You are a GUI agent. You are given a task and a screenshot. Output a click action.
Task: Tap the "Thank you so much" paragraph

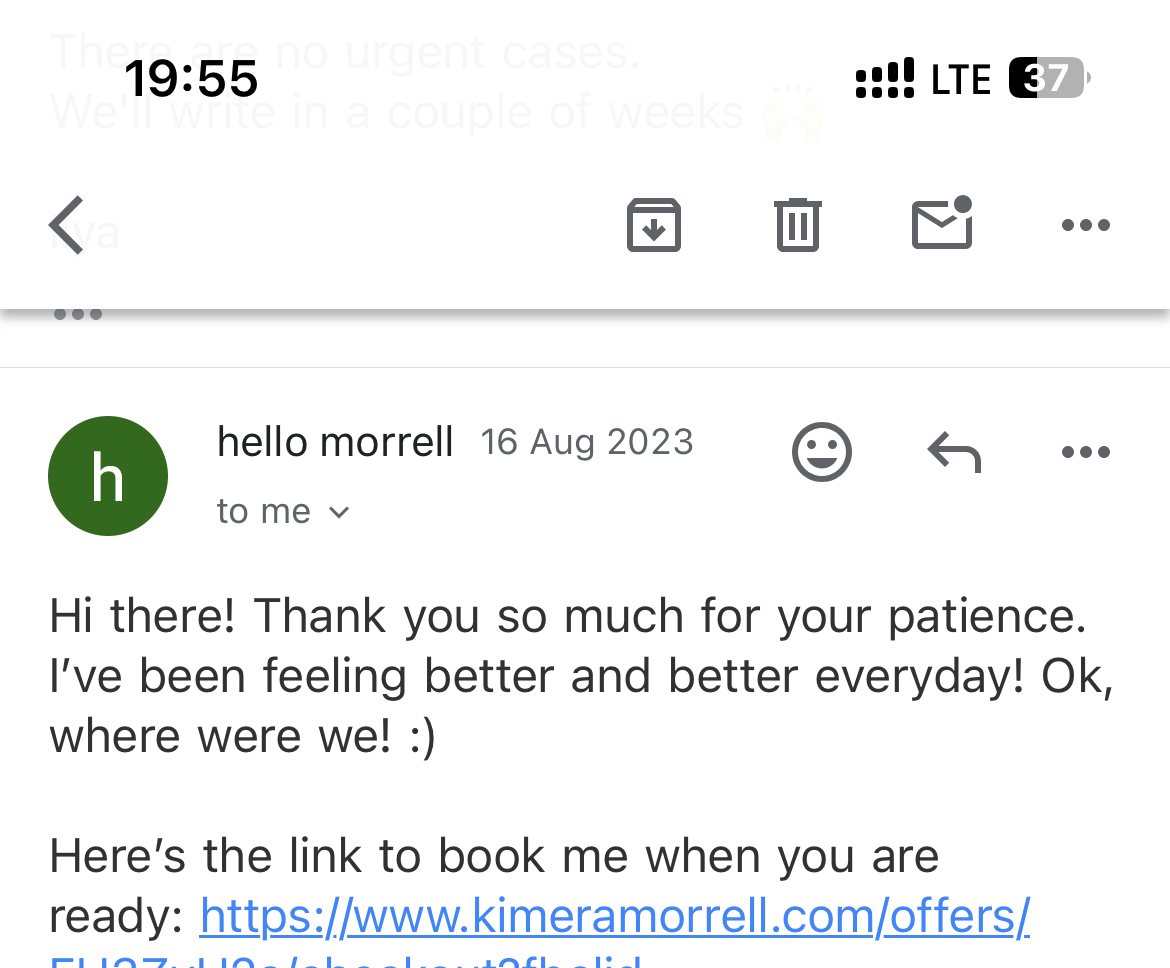580,676
